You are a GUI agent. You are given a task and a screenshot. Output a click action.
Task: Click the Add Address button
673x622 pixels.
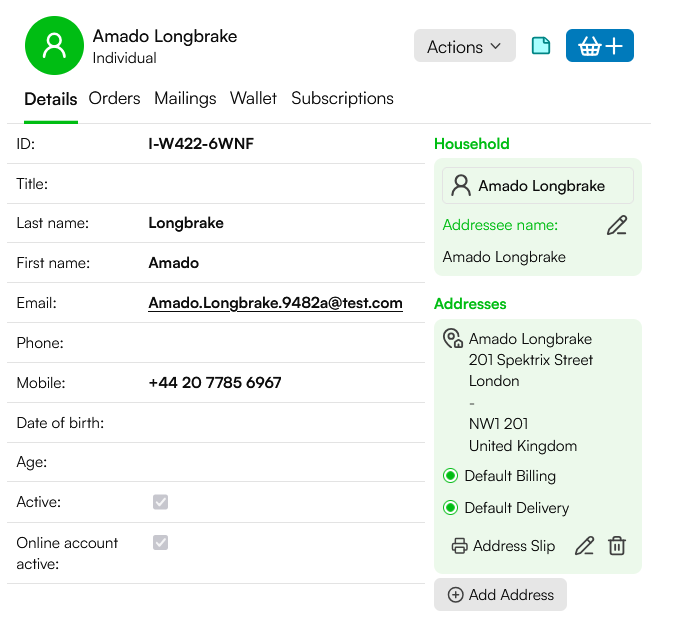click(x=500, y=595)
